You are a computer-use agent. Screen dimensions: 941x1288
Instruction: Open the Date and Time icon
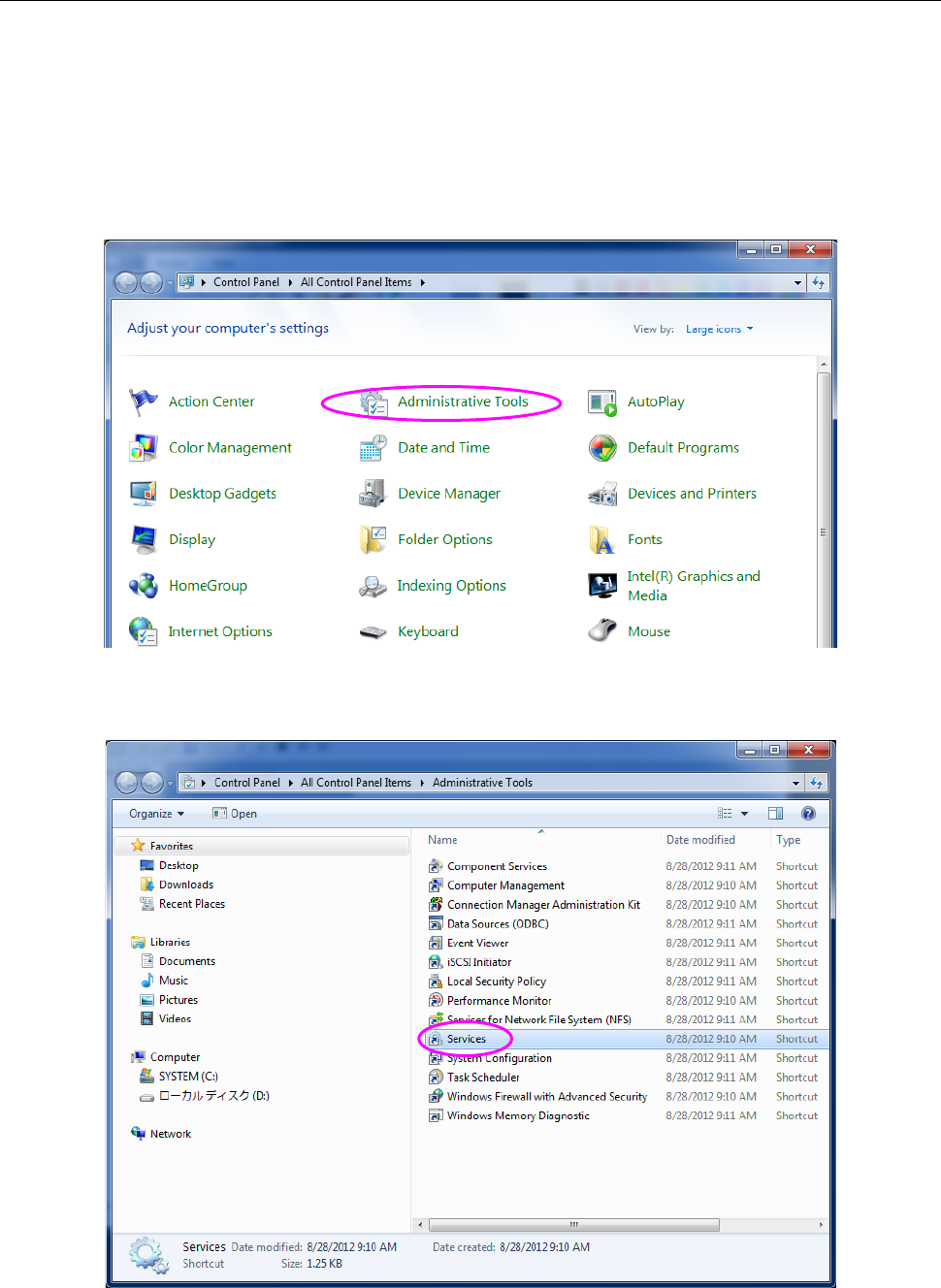click(x=373, y=448)
